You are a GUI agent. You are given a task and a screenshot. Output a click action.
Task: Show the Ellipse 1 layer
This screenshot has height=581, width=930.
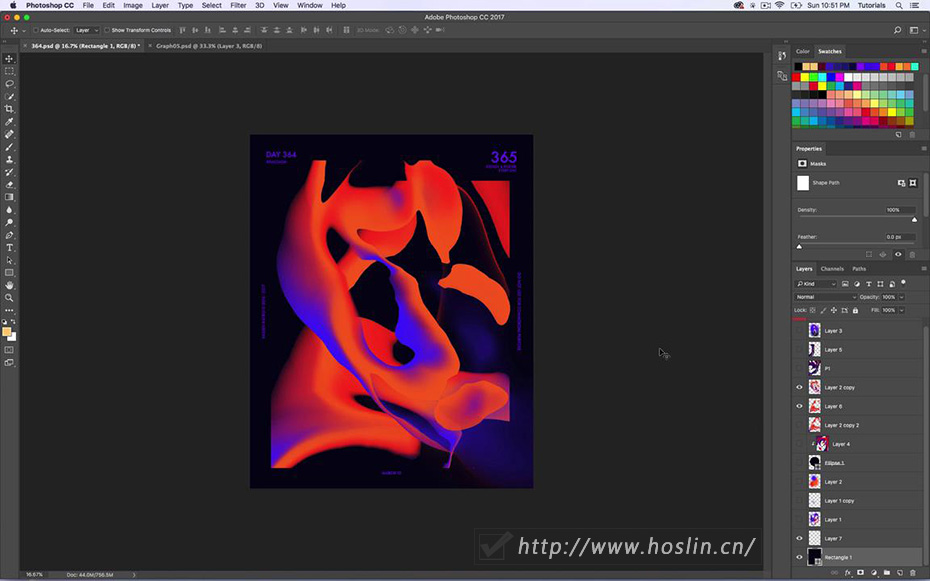(x=799, y=463)
